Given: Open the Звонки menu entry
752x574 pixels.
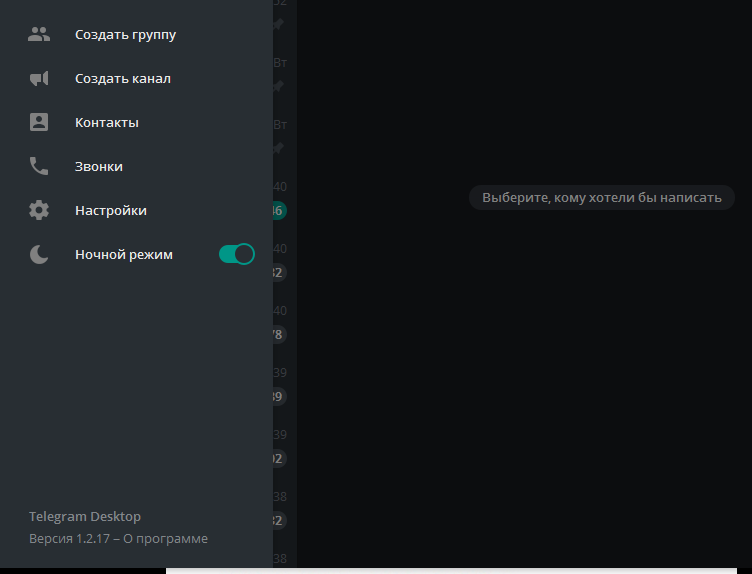Looking at the screenshot, I should point(137,166).
